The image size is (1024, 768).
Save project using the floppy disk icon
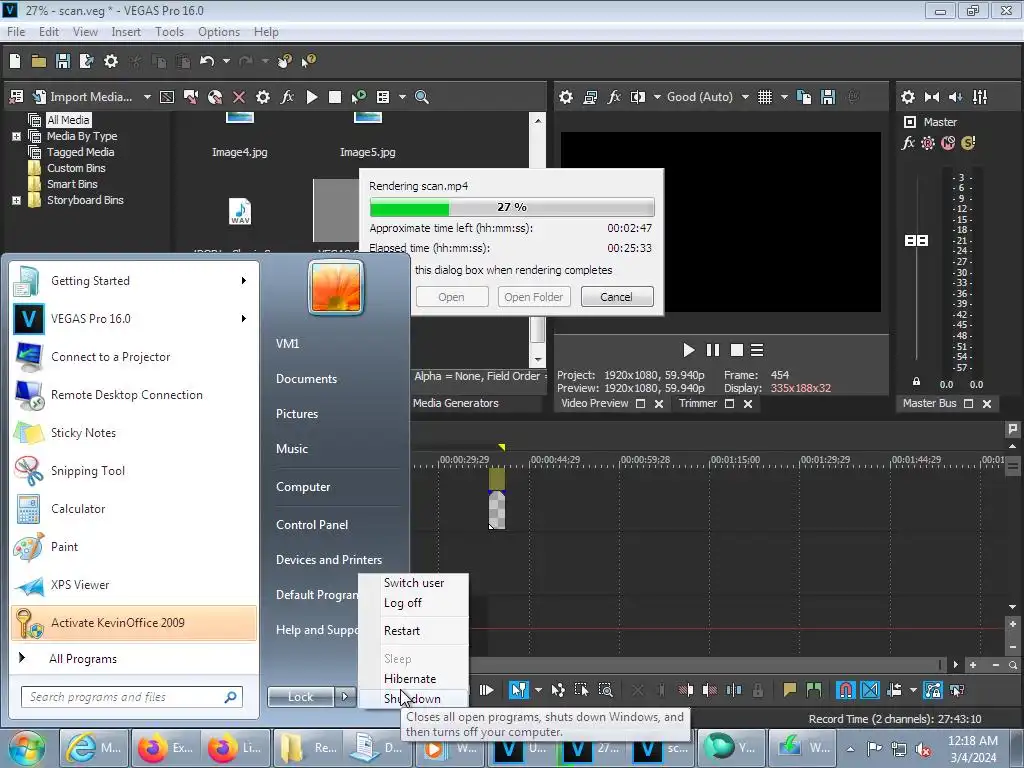pos(63,61)
